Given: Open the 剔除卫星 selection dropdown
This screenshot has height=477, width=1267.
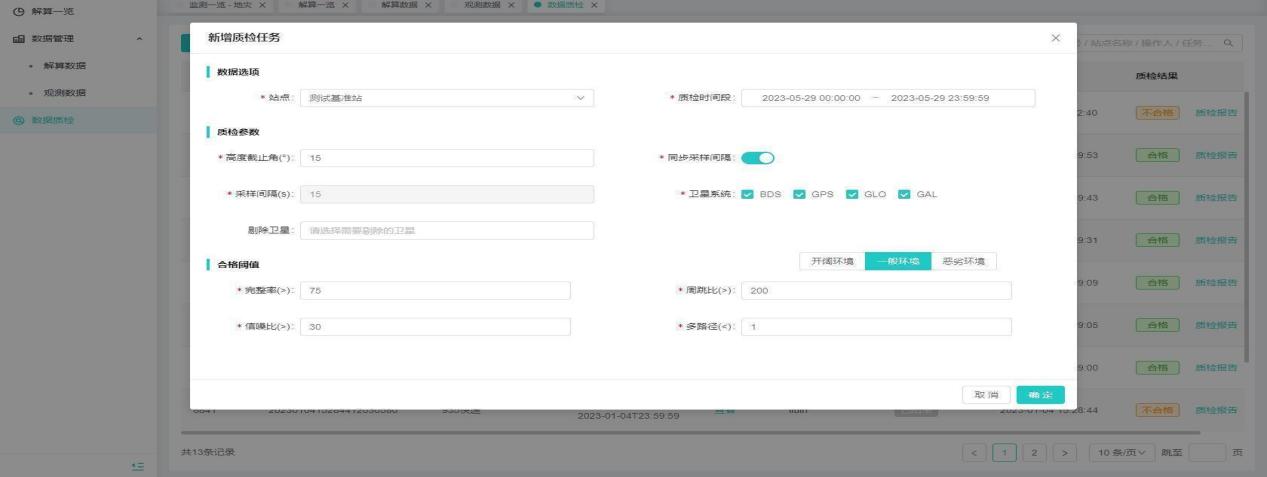Looking at the screenshot, I should (446, 231).
